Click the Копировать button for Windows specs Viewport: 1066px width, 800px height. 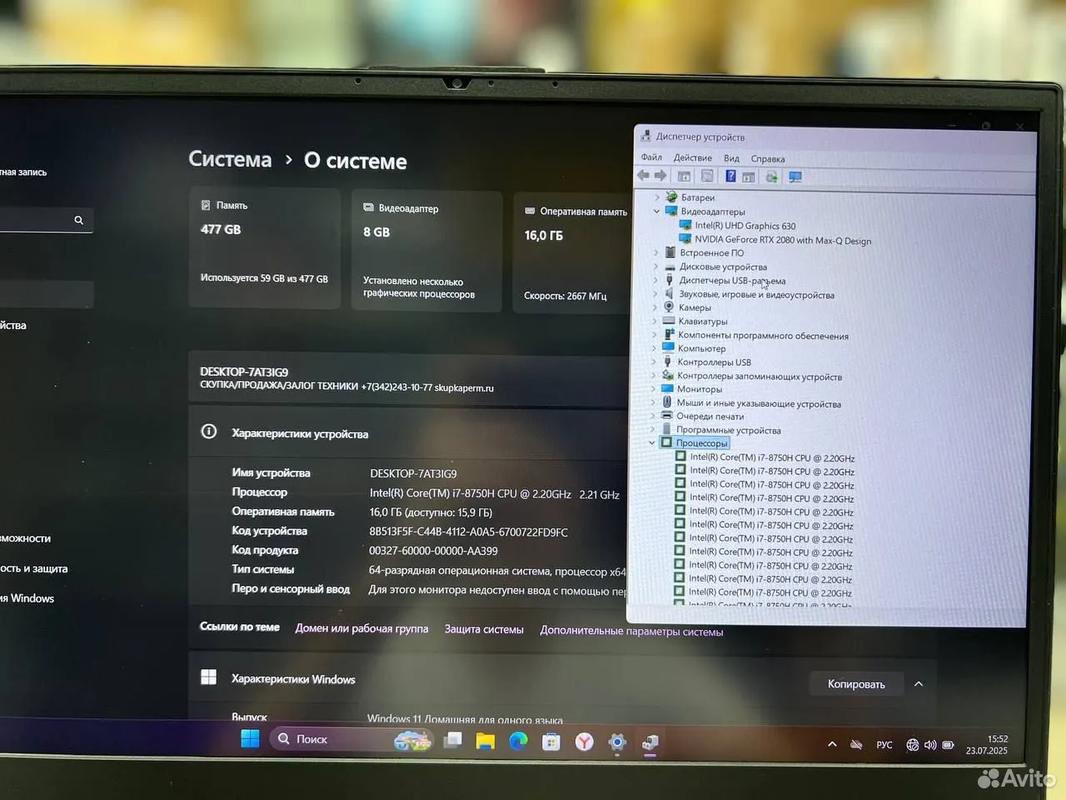(x=856, y=684)
